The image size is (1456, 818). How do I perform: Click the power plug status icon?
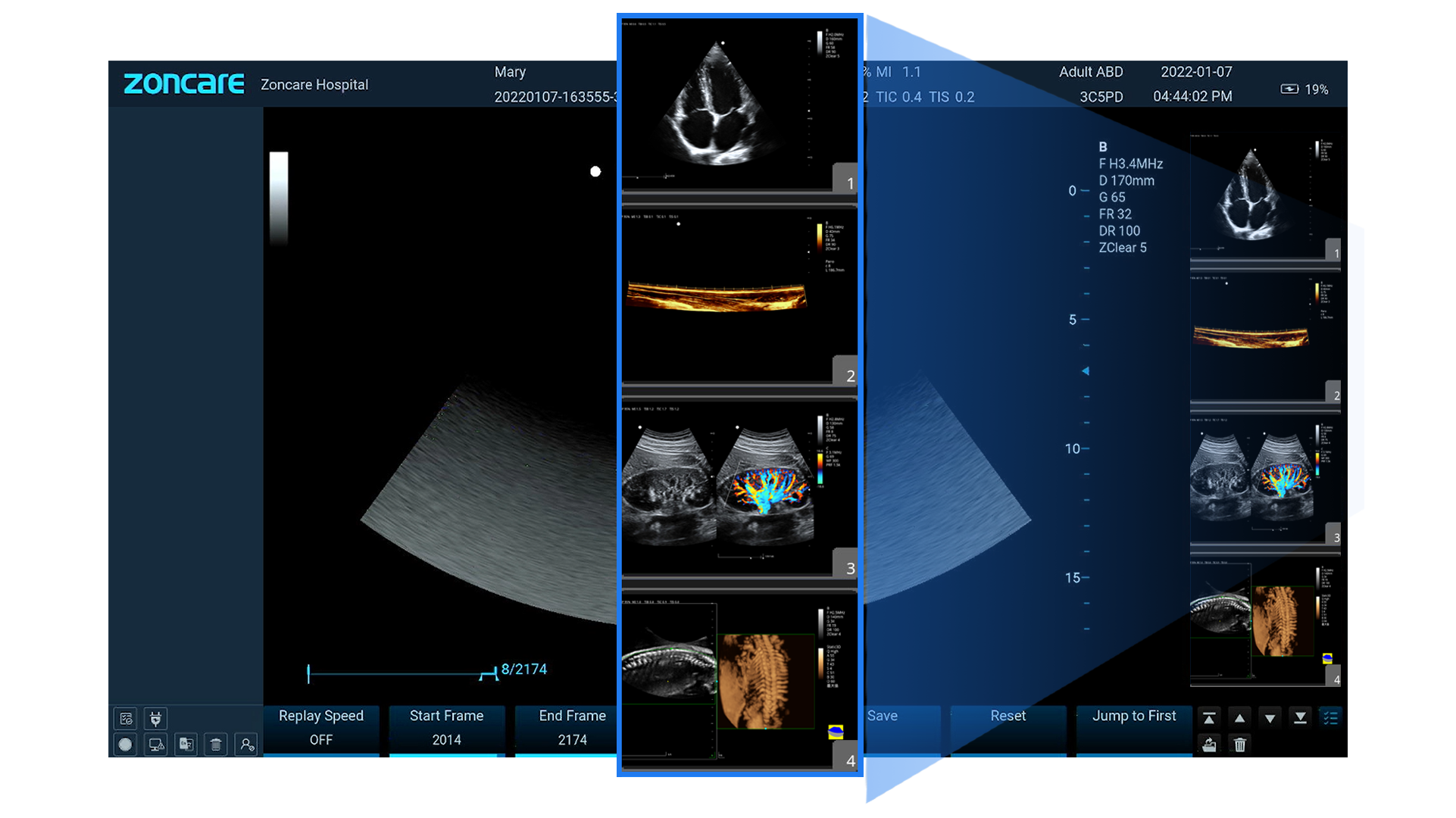pos(155,718)
